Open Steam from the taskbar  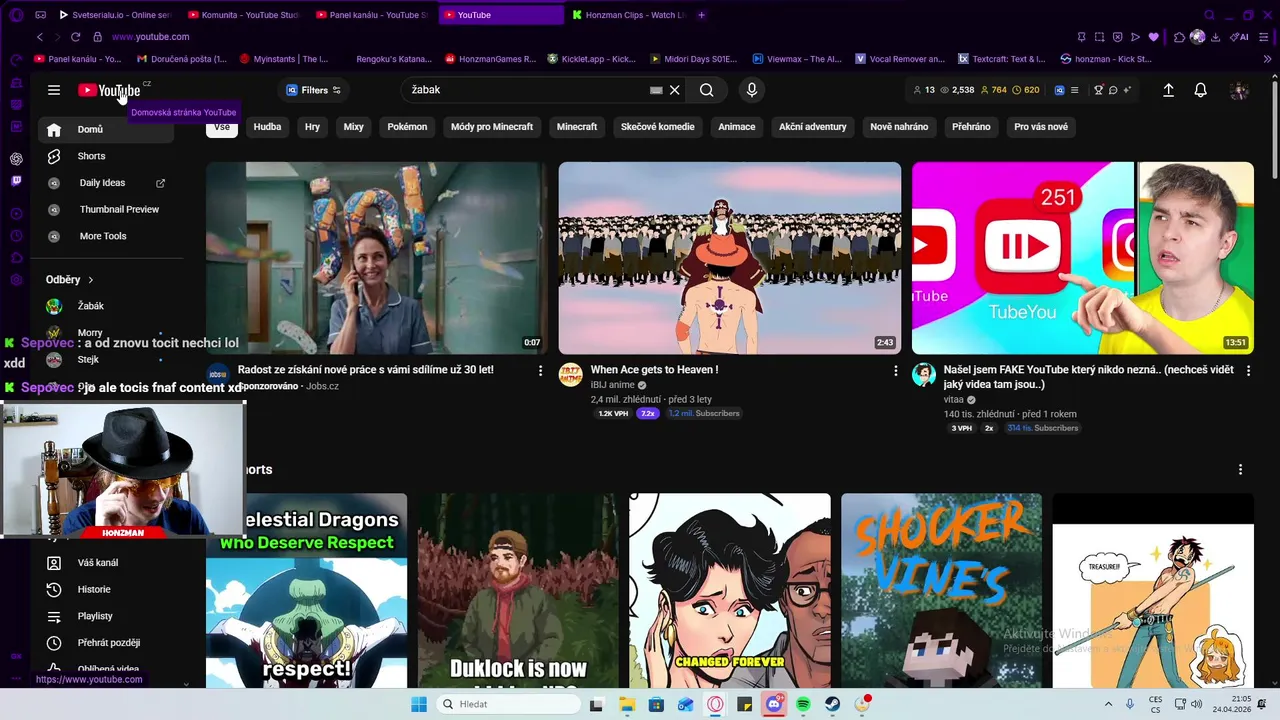coord(832,704)
